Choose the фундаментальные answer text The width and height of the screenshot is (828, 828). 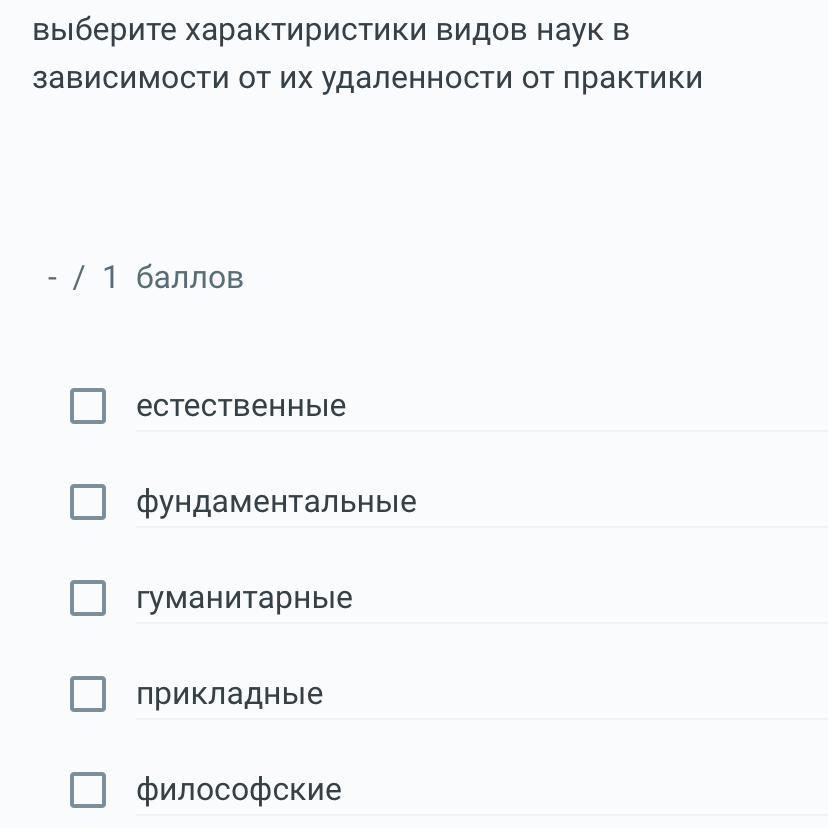pyautogui.click(x=276, y=502)
